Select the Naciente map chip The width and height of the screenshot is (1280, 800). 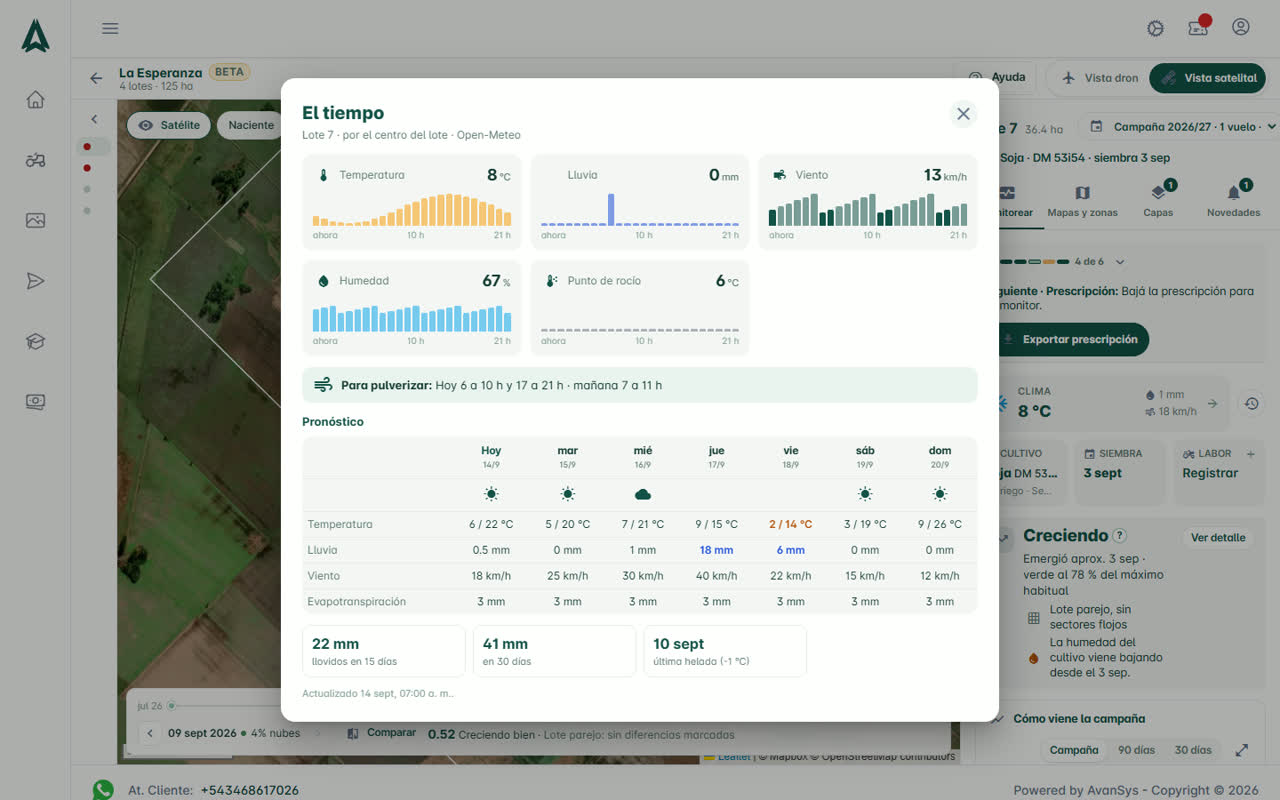coord(250,125)
